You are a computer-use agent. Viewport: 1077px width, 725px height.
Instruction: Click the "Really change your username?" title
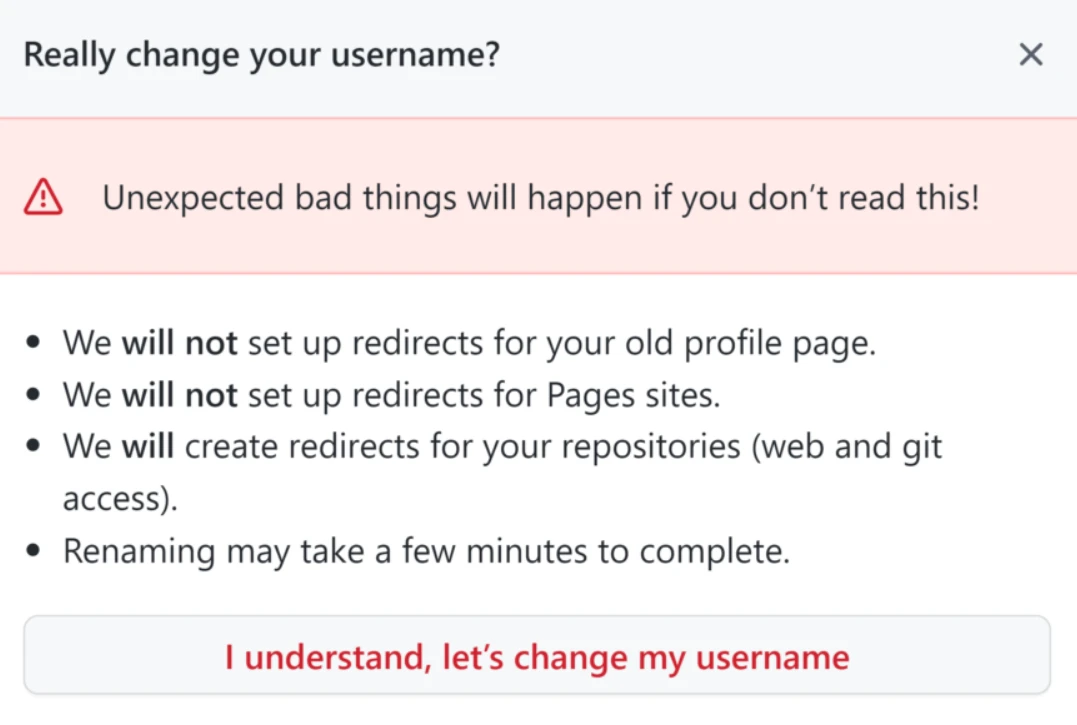(x=261, y=55)
